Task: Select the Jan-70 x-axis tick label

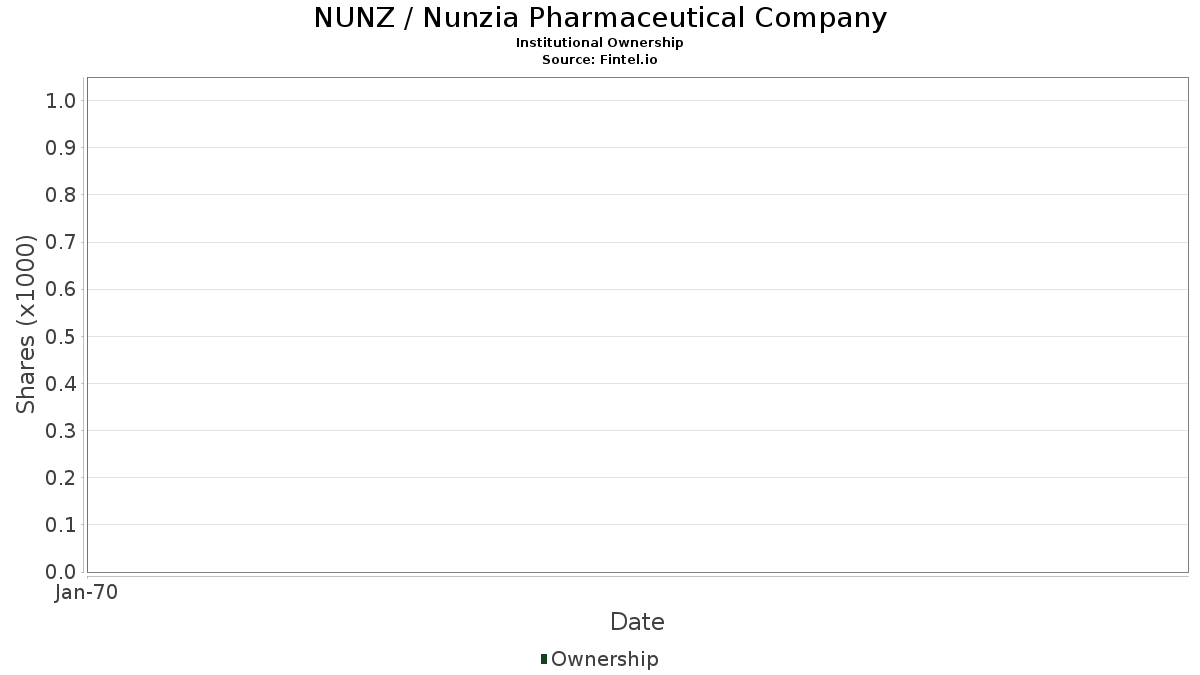Action: pyautogui.click(x=87, y=593)
